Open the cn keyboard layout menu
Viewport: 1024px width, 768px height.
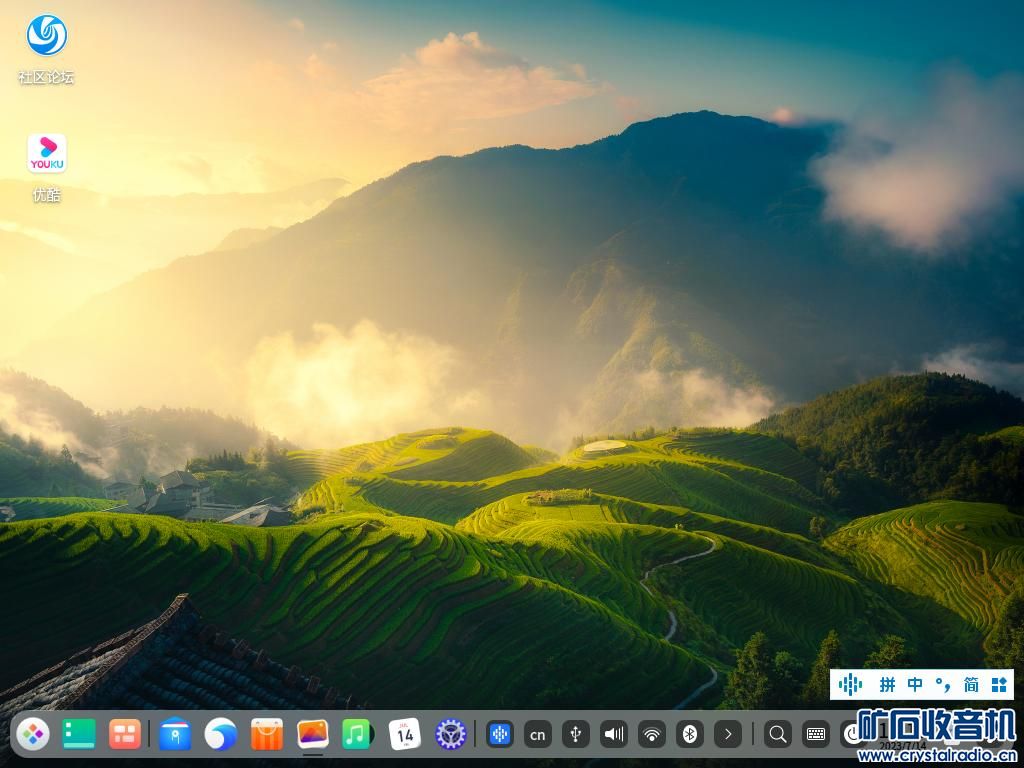538,735
